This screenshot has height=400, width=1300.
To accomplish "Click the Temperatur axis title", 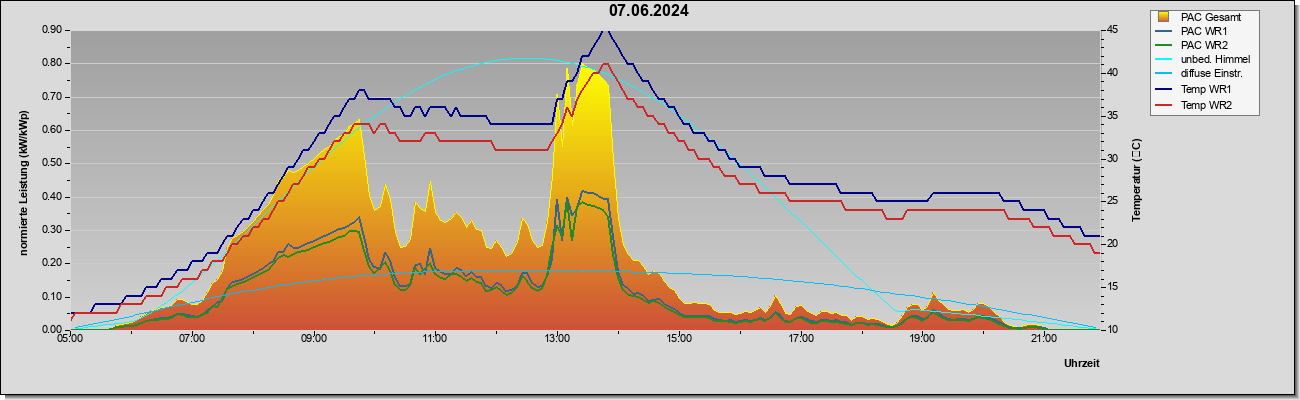I will click(1136, 180).
